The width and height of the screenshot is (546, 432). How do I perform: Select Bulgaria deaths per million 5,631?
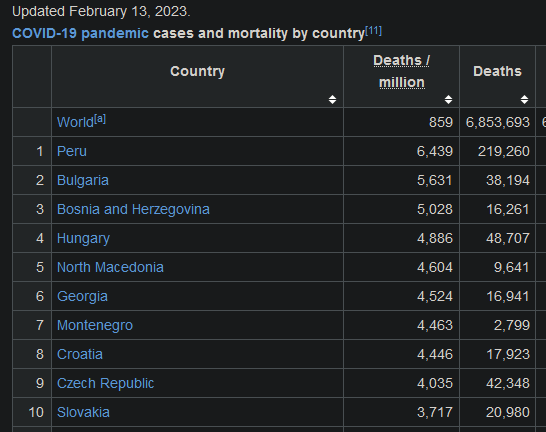point(435,180)
